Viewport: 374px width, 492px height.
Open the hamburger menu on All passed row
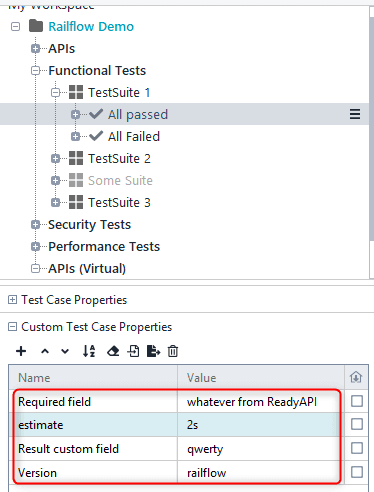(x=355, y=114)
